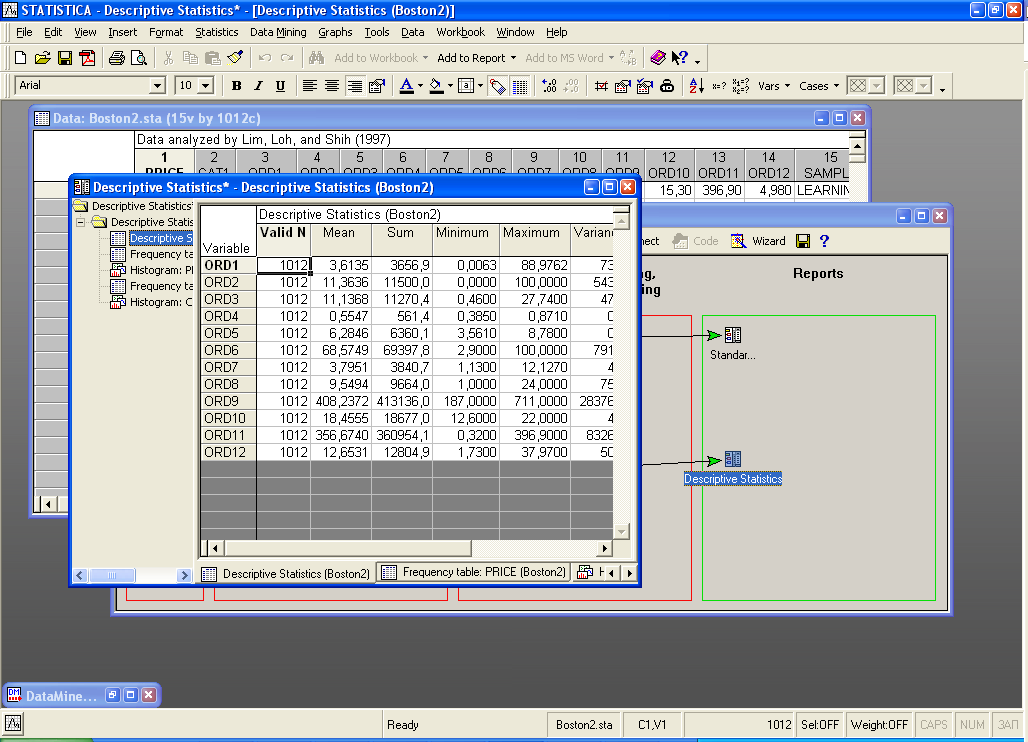Click the Save disk icon in main toolbar

64,58
